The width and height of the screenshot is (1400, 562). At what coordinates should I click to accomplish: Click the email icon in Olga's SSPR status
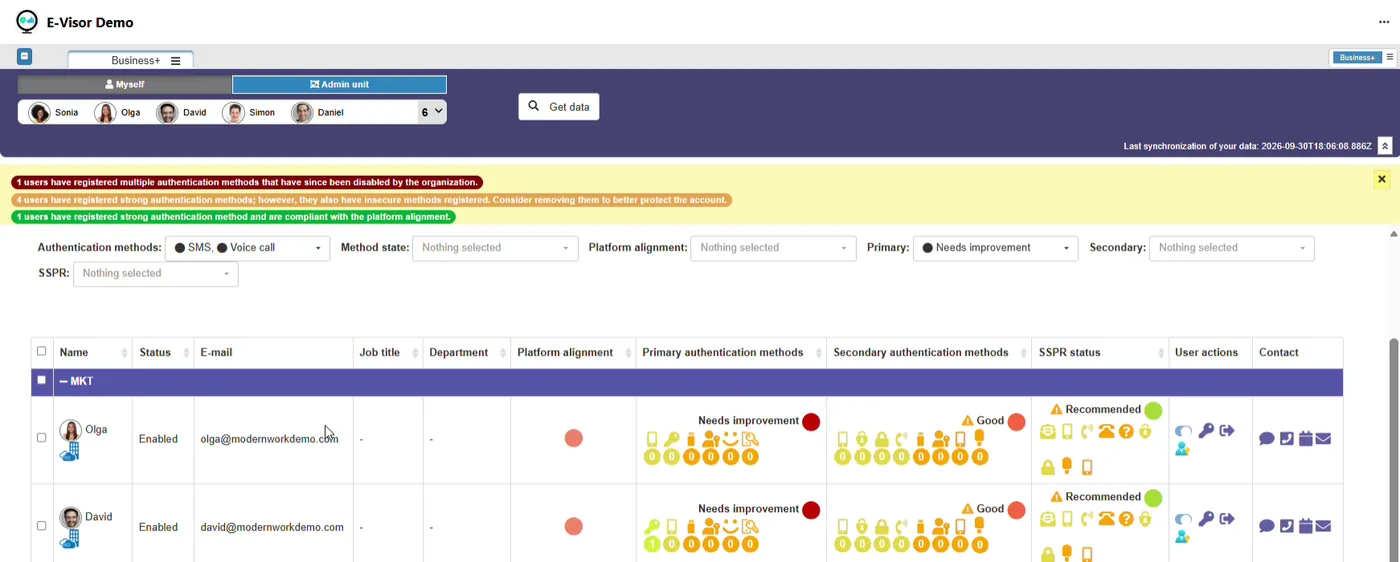[x=1047, y=432]
